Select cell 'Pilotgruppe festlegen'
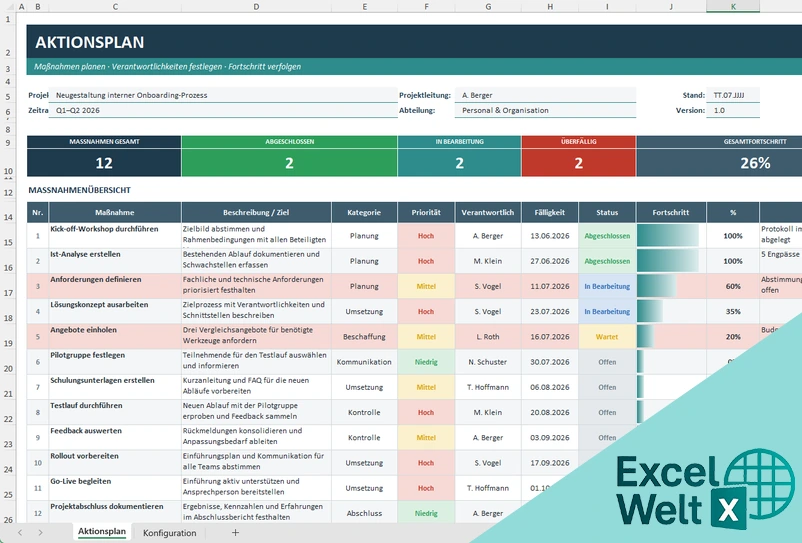The image size is (802, 543). tap(115, 362)
